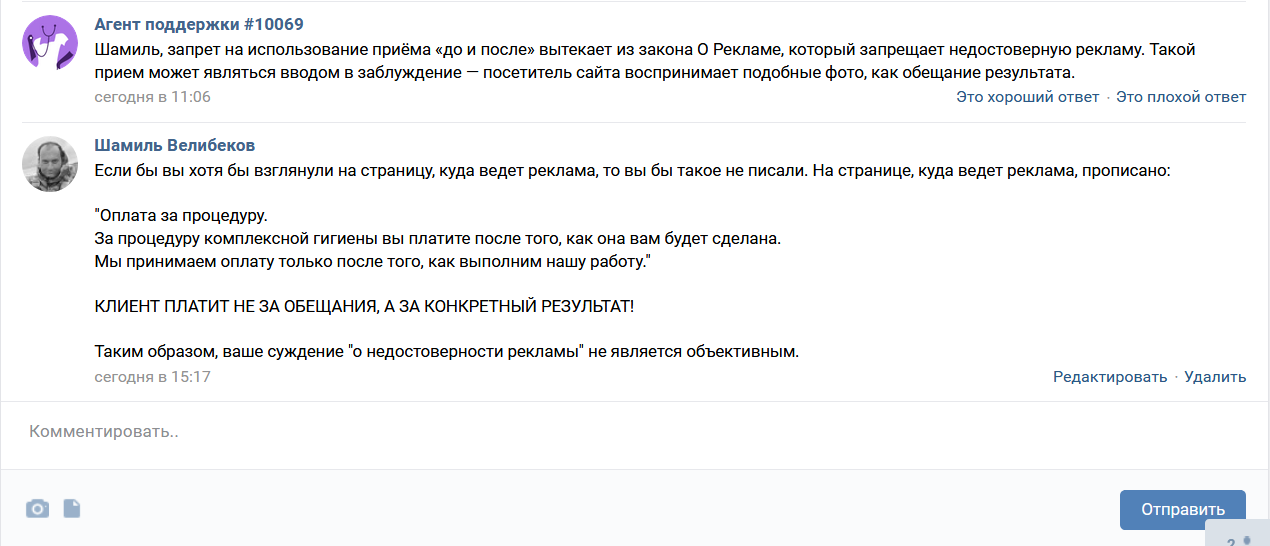Open the "сегодня в 11:06" timestamp
Viewport: 1270px width, 546px height.
pos(153,97)
